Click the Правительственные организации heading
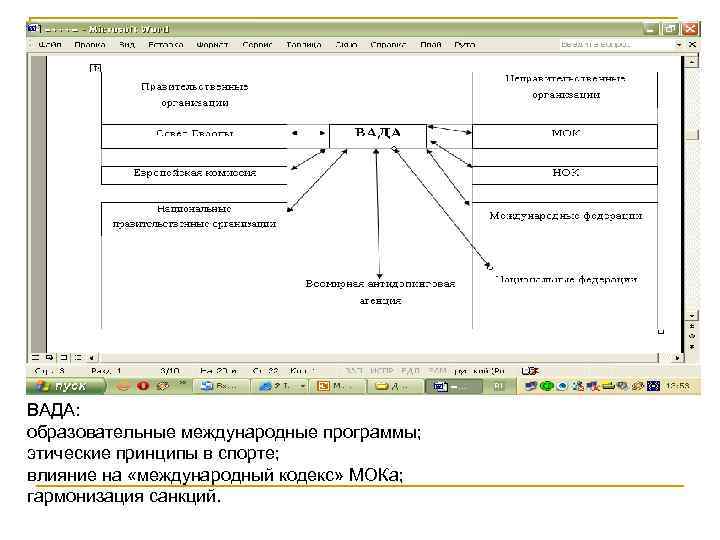The height and width of the screenshot is (540, 720). click(194, 95)
